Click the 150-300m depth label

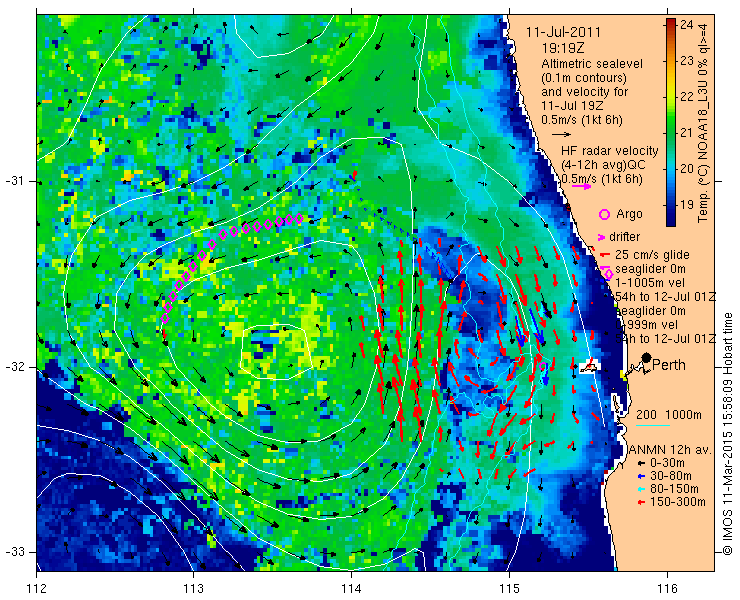[678, 502]
